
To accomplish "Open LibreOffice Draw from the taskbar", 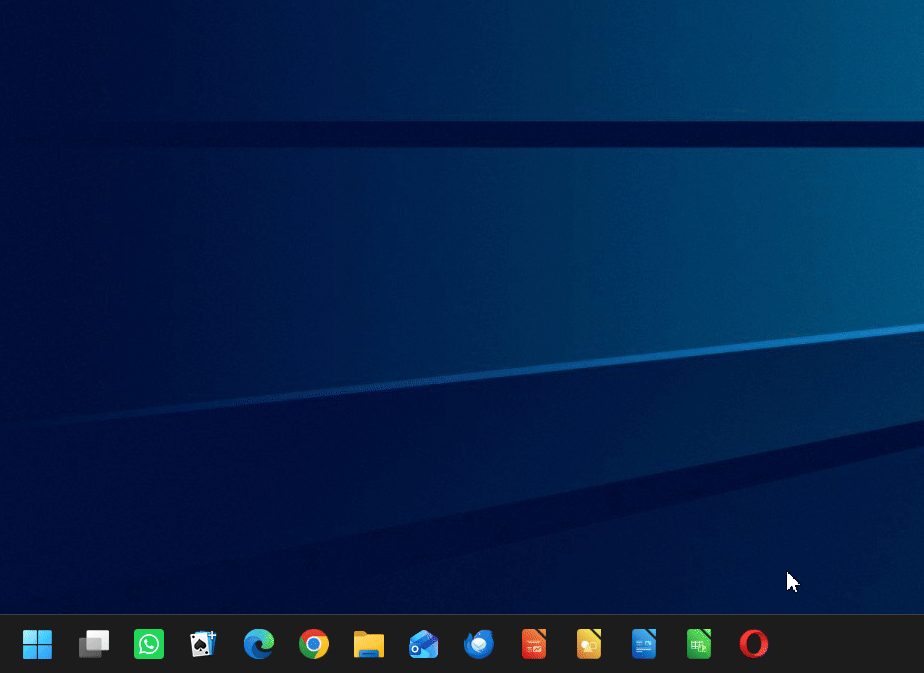I will click(x=589, y=644).
